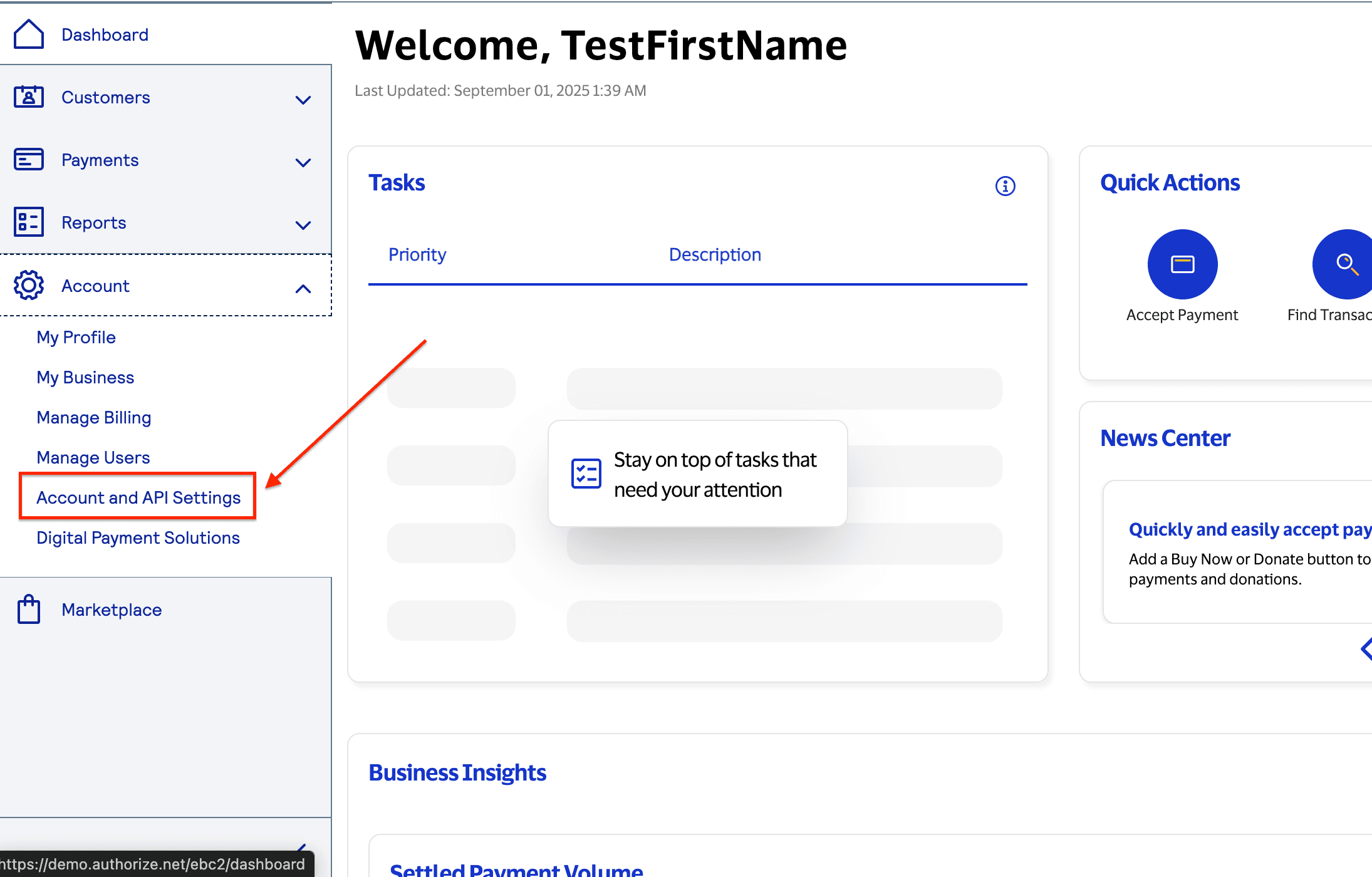Click the Payments card icon

pos(29,160)
